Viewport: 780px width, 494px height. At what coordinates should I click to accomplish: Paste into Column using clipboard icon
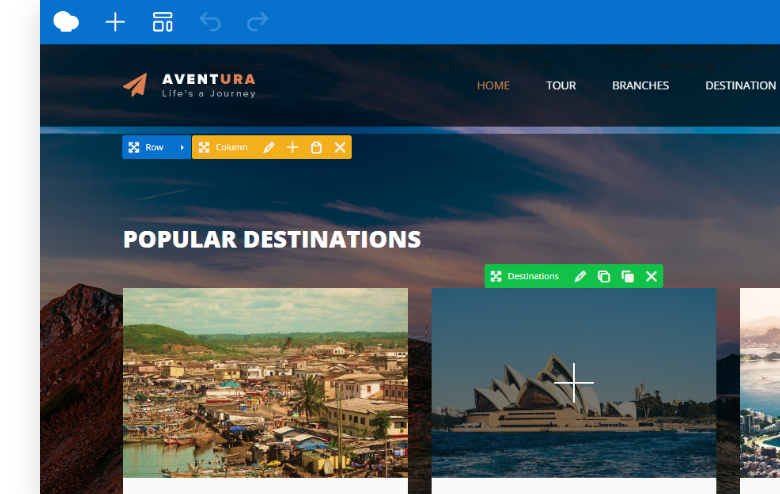point(316,147)
